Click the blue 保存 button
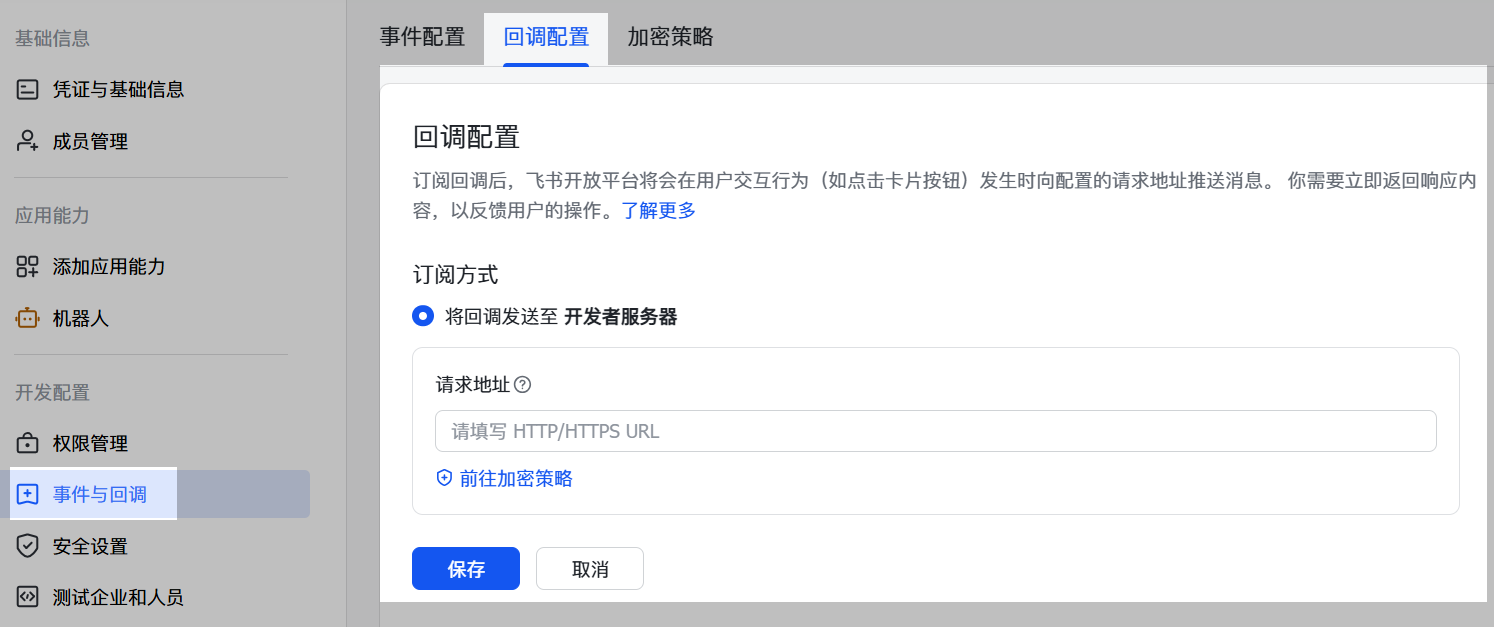Screen dimensions: 1494x627 [x=466, y=569]
